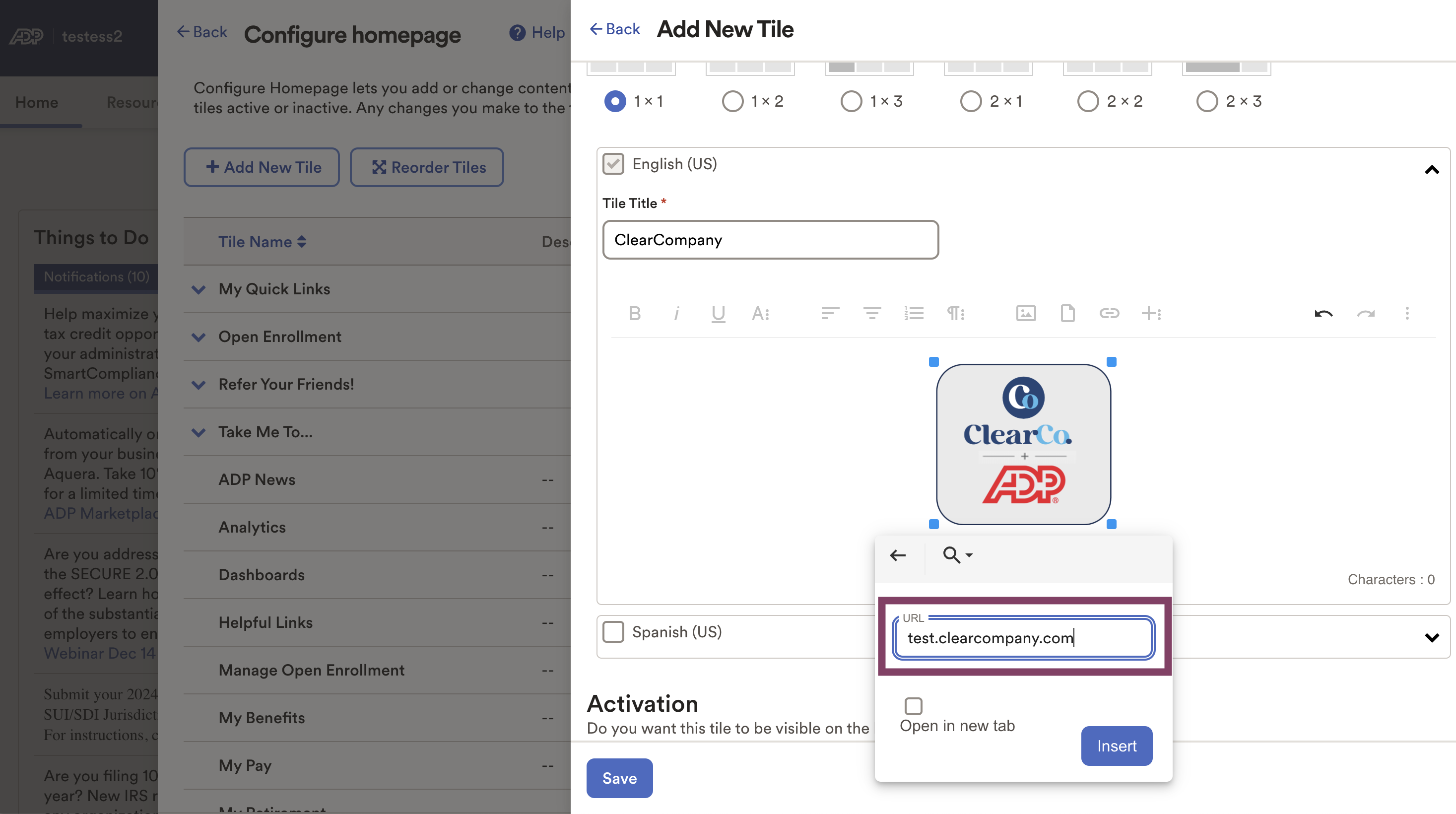The height and width of the screenshot is (814, 1456).
Task: Save the new tile
Action: [619, 778]
